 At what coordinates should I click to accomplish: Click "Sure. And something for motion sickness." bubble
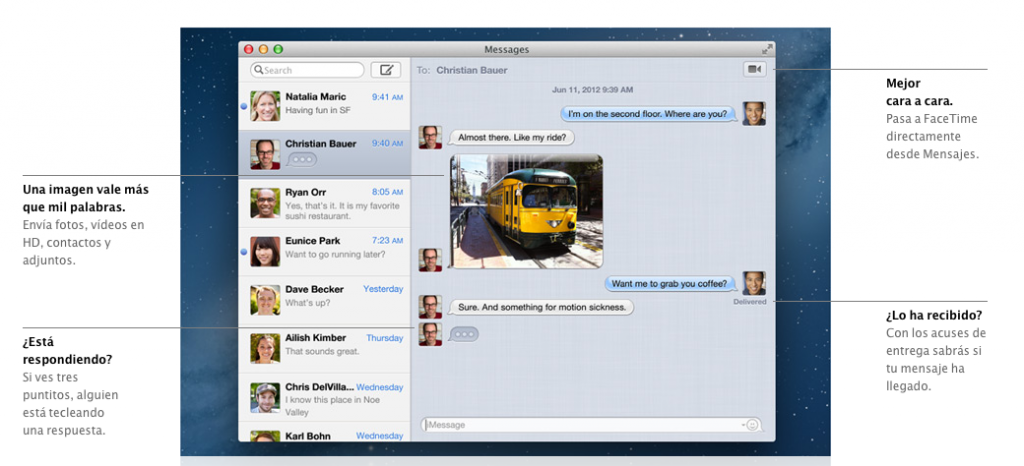click(x=541, y=307)
